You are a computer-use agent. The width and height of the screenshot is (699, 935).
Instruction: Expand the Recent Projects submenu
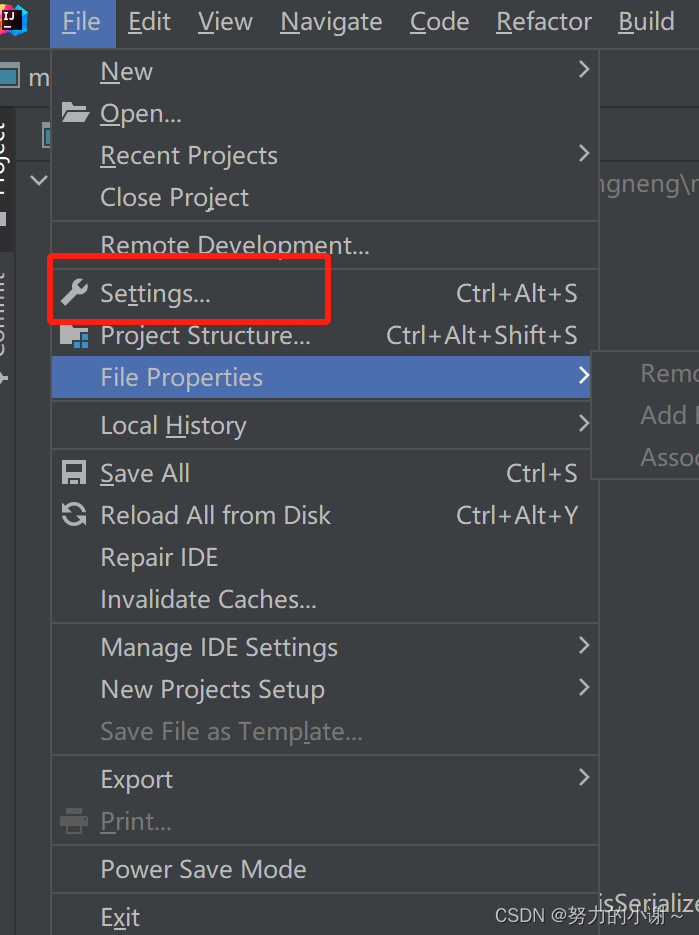tap(584, 154)
